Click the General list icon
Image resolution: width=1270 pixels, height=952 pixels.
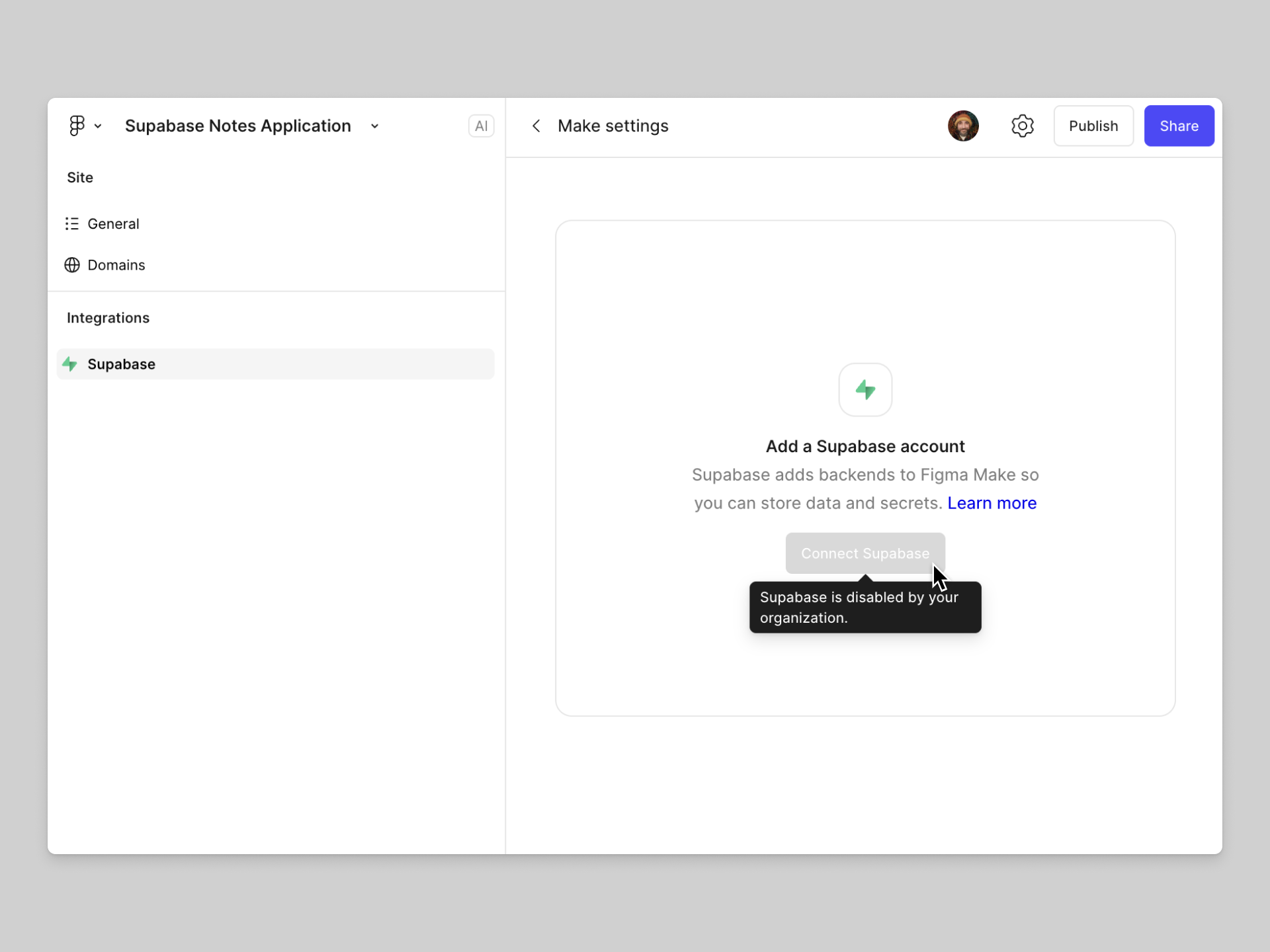tap(71, 223)
